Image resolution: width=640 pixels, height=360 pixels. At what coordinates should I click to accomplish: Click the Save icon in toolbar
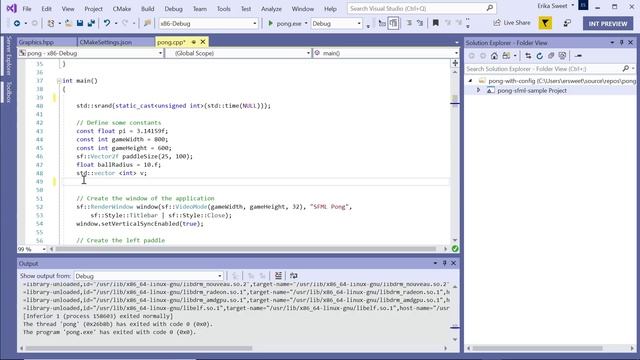(x=80, y=24)
